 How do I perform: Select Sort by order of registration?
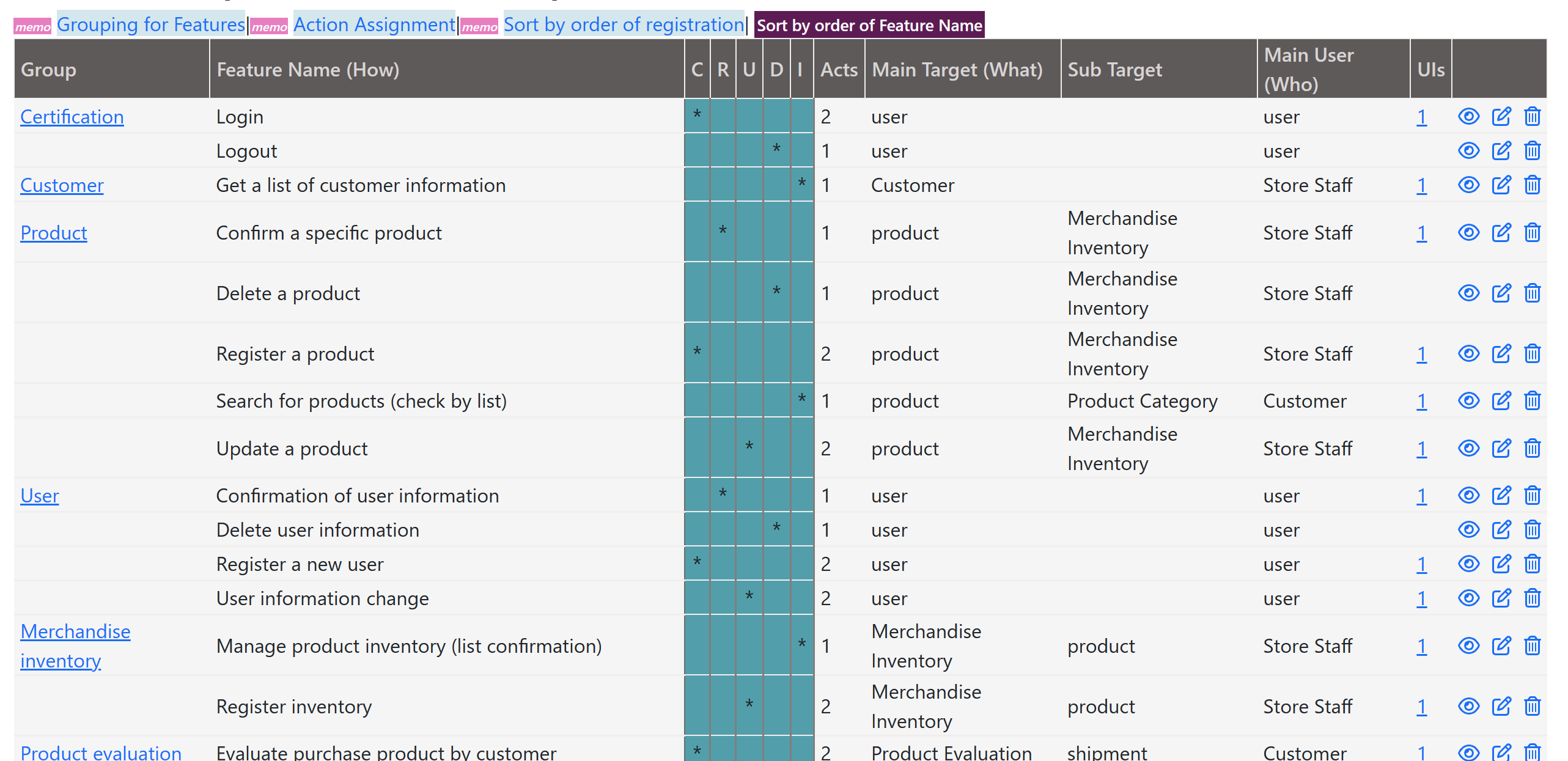tap(623, 24)
